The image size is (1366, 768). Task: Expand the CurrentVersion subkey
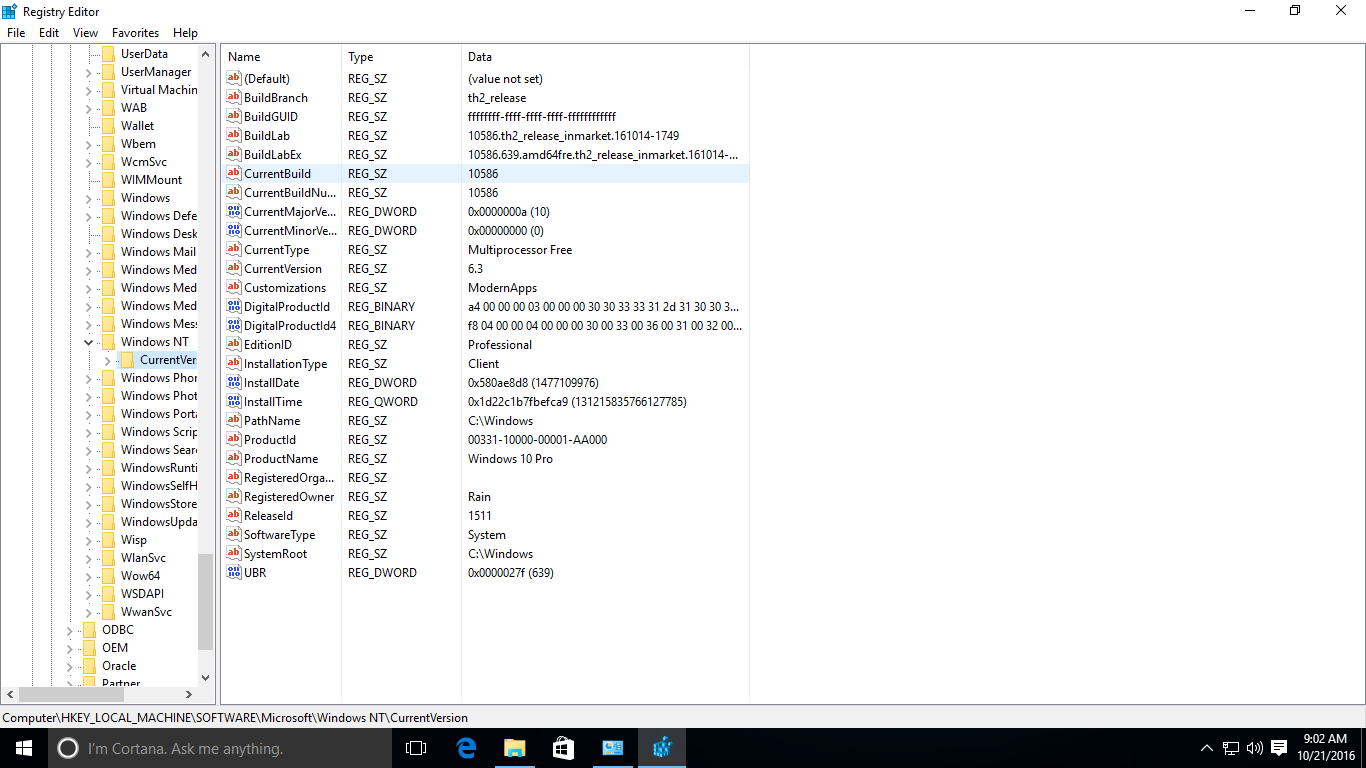pos(107,360)
